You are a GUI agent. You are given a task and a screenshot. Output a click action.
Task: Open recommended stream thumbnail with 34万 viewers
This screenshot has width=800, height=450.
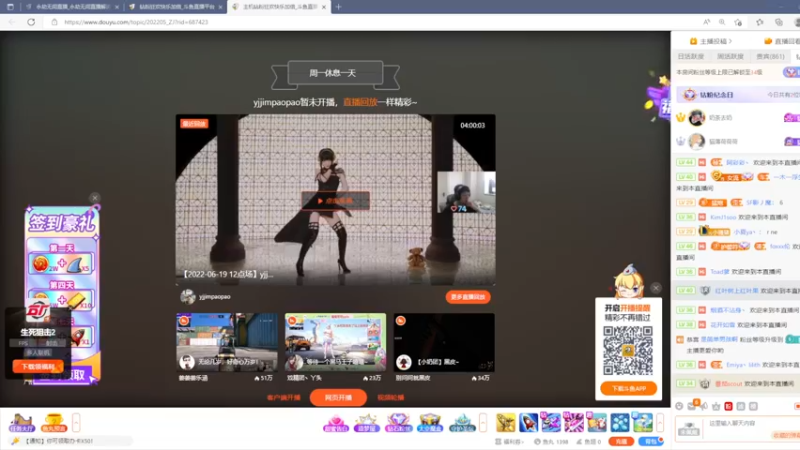click(x=444, y=342)
